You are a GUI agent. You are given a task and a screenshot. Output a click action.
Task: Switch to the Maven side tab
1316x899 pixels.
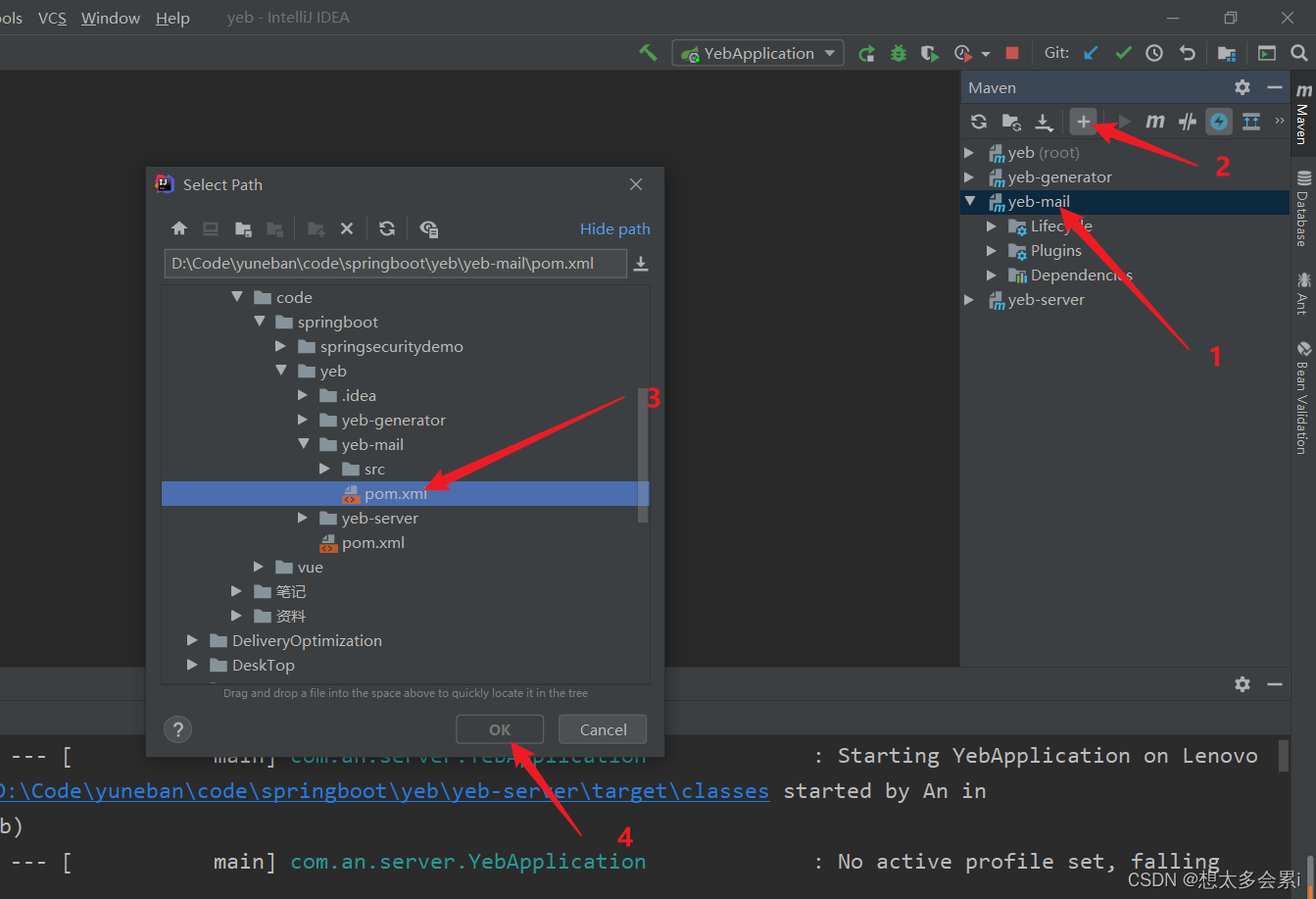[x=1303, y=113]
